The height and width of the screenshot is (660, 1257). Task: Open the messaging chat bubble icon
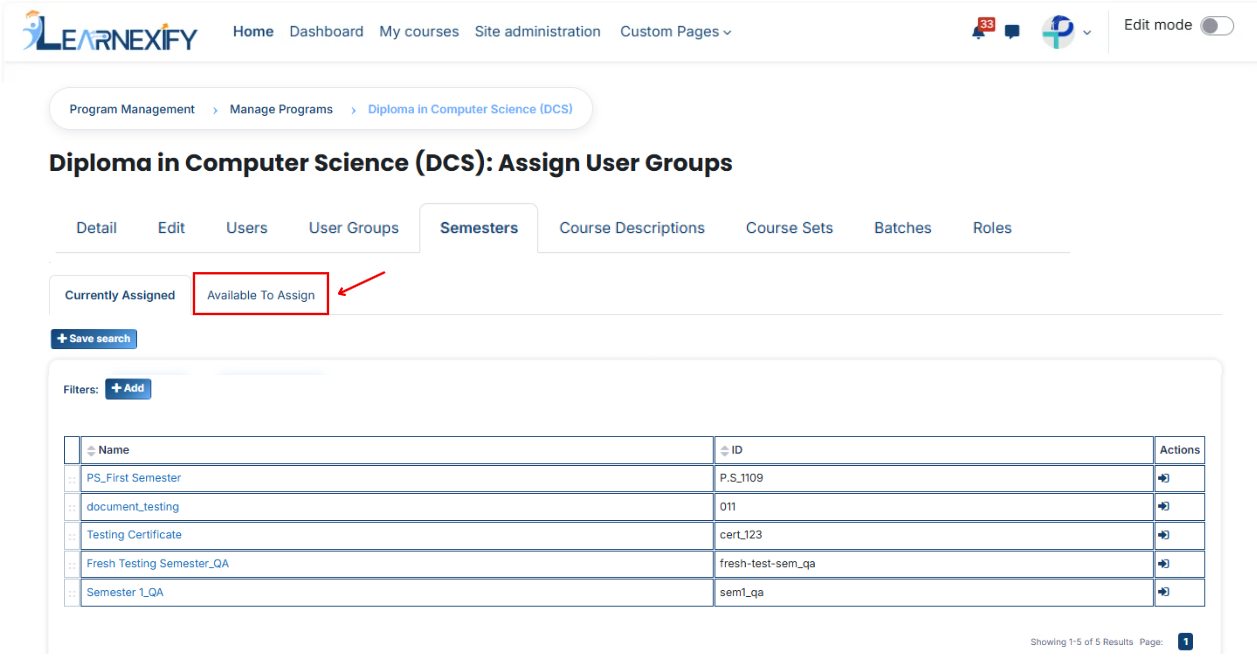coord(1012,32)
